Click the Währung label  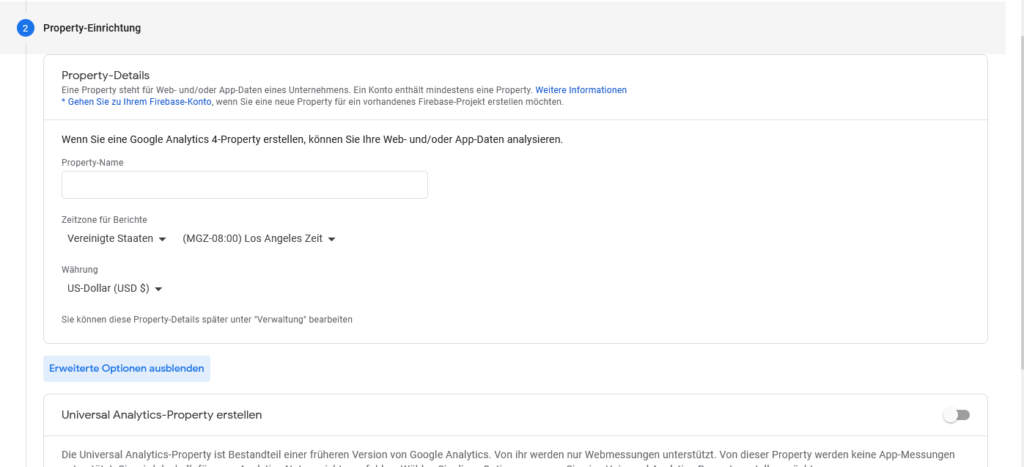pyautogui.click(x=79, y=270)
